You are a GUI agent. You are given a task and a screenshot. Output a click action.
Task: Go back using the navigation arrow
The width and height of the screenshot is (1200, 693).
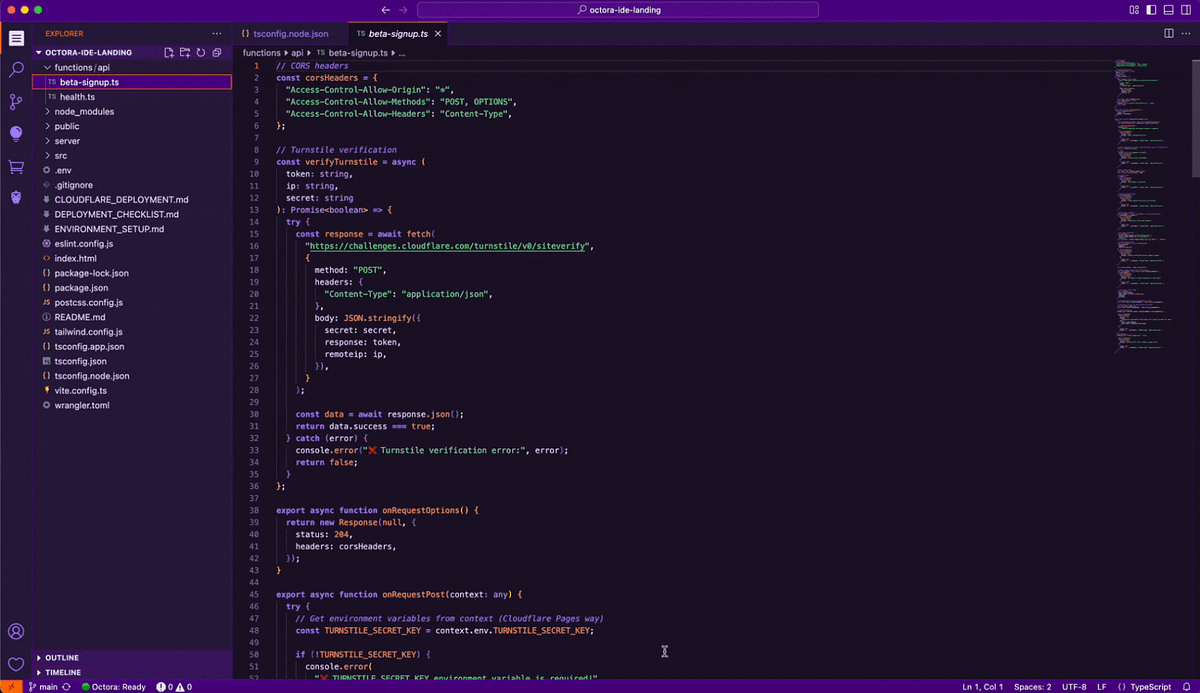pos(386,10)
